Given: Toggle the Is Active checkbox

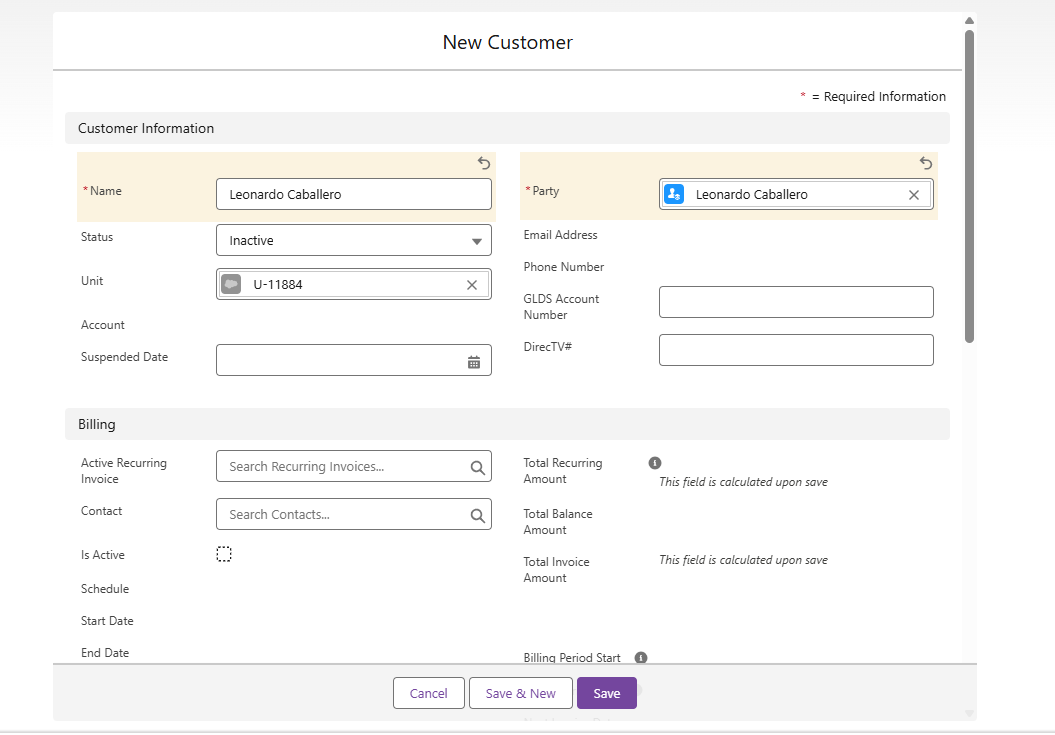Looking at the screenshot, I should pos(224,554).
